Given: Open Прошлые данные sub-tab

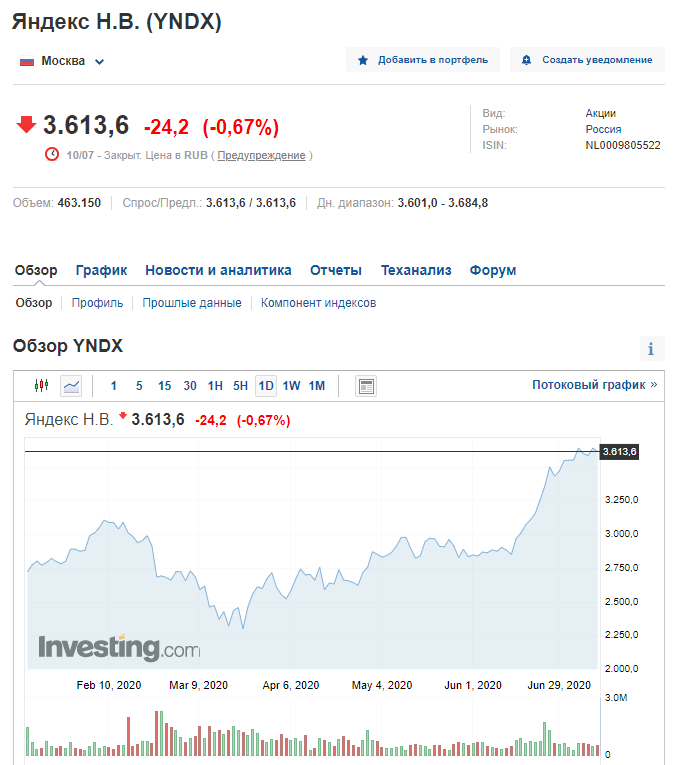Looking at the screenshot, I should 192,303.
